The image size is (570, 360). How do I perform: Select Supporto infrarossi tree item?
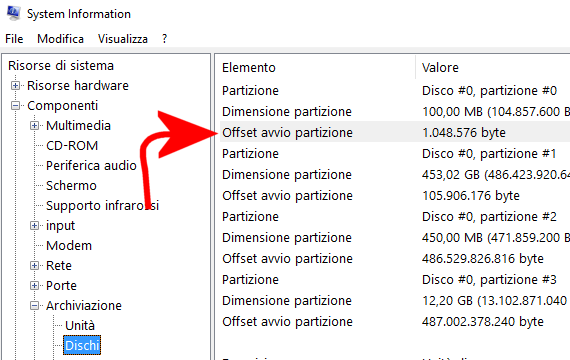pyautogui.click(x=103, y=206)
